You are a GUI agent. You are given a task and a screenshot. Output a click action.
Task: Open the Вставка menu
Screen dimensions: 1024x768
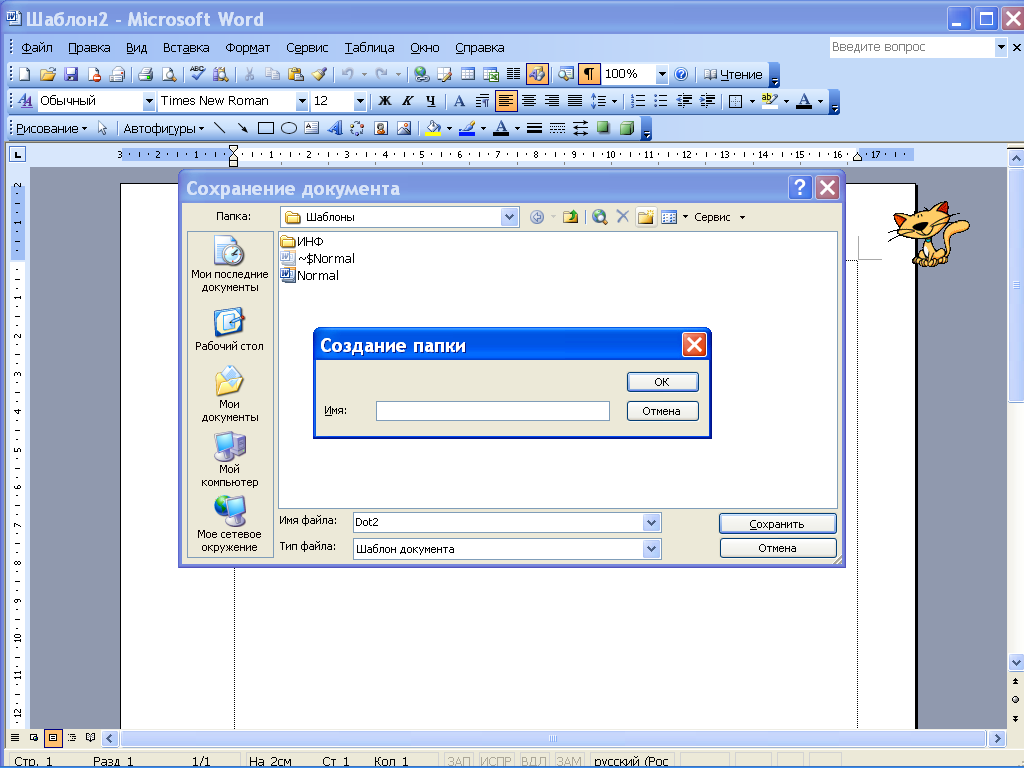[x=186, y=48]
